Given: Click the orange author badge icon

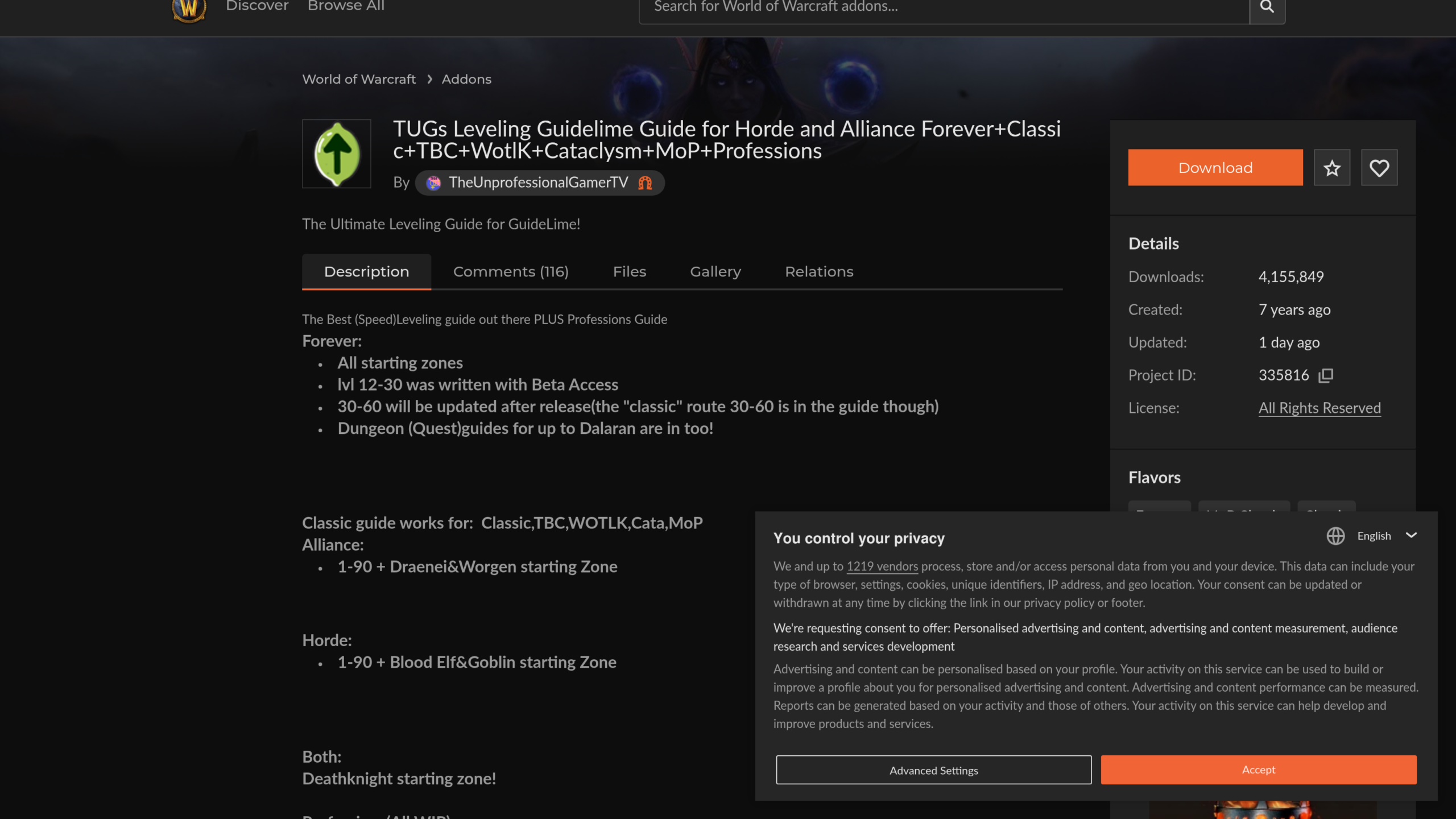Looking at the screenshot, I should pyautogui.click(x=645, y=183).
